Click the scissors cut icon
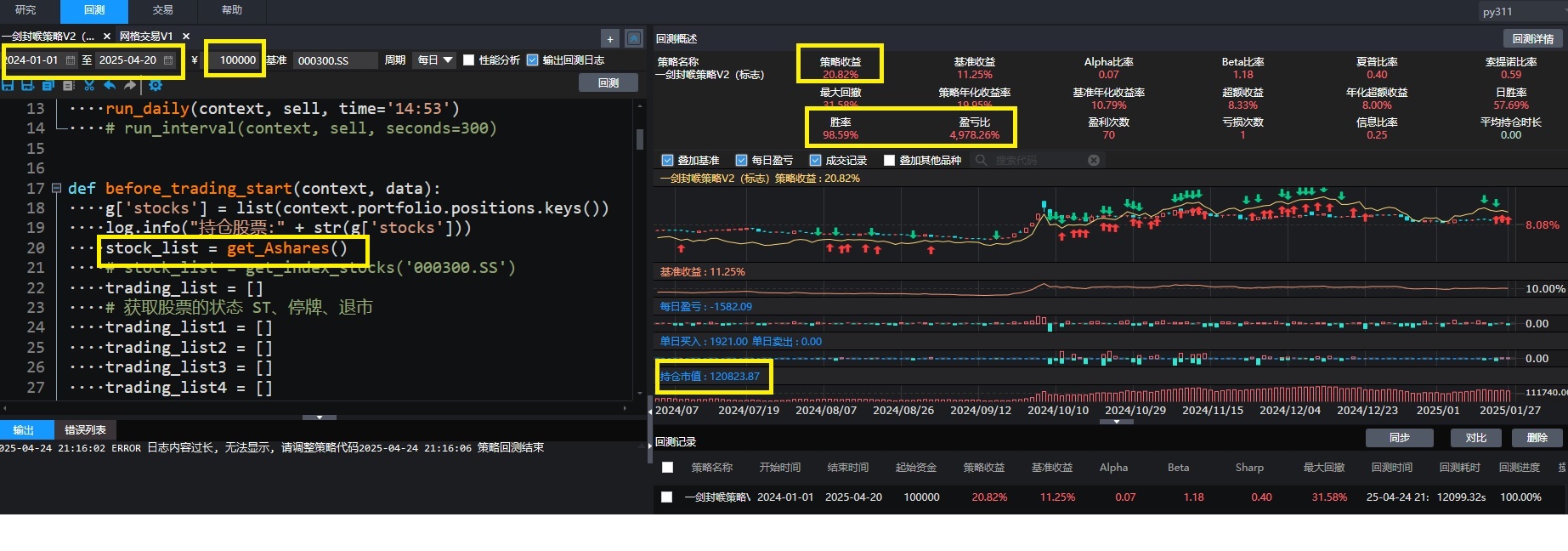Viewport: 1568px width, 551px height. click(89, 85)
